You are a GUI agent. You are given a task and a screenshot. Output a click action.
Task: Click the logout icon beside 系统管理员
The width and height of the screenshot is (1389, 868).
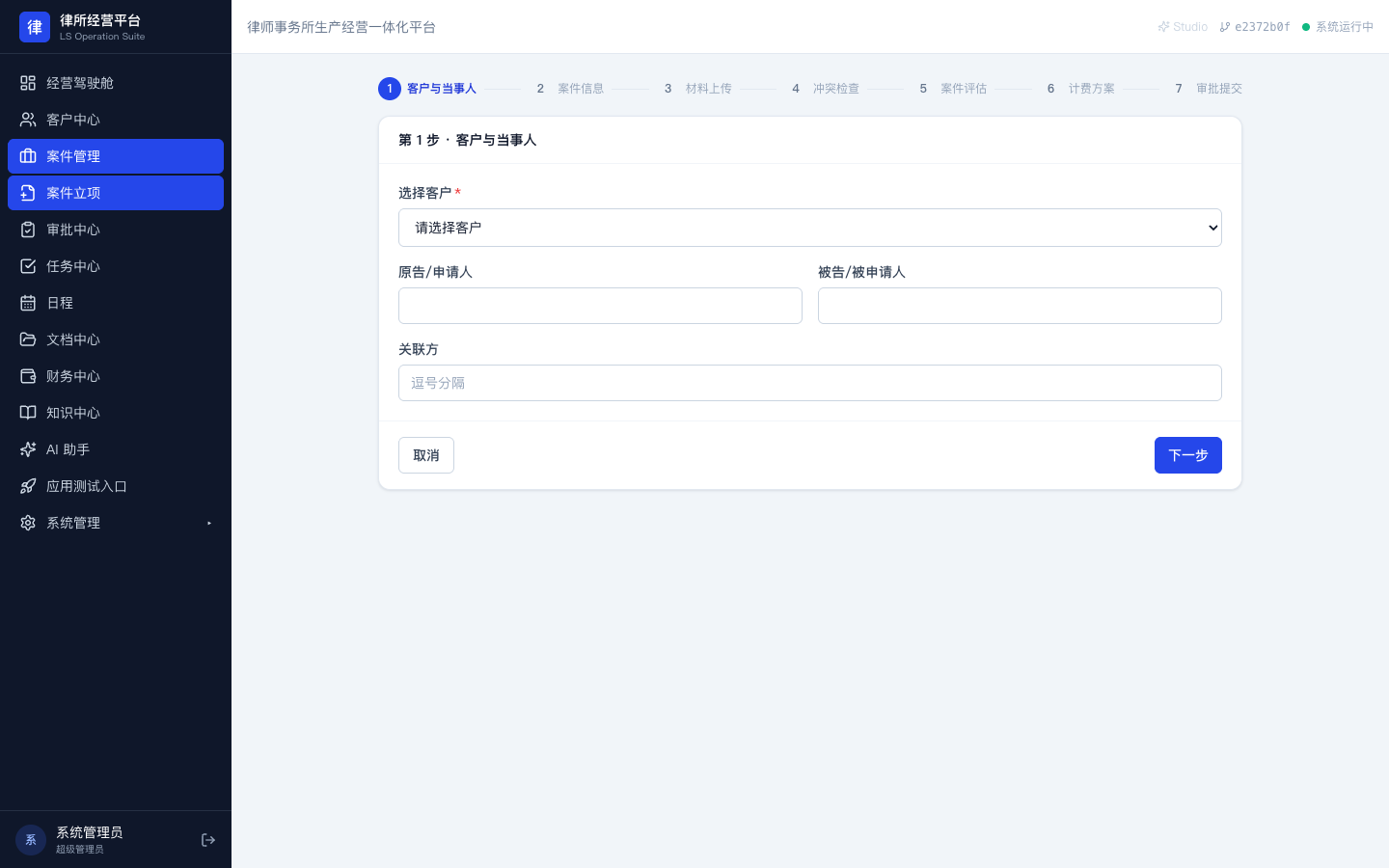[208, 840]
